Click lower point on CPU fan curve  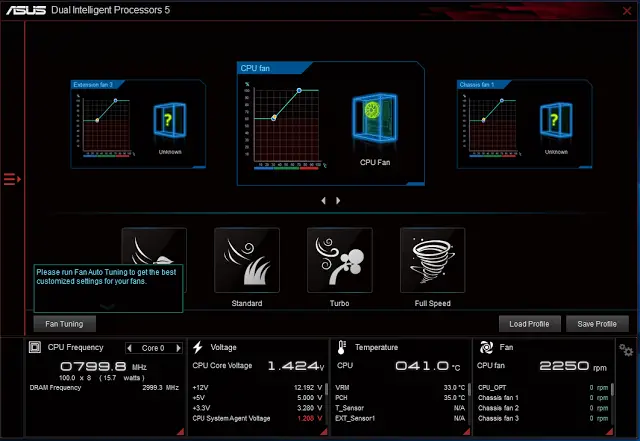pos(274,118)
